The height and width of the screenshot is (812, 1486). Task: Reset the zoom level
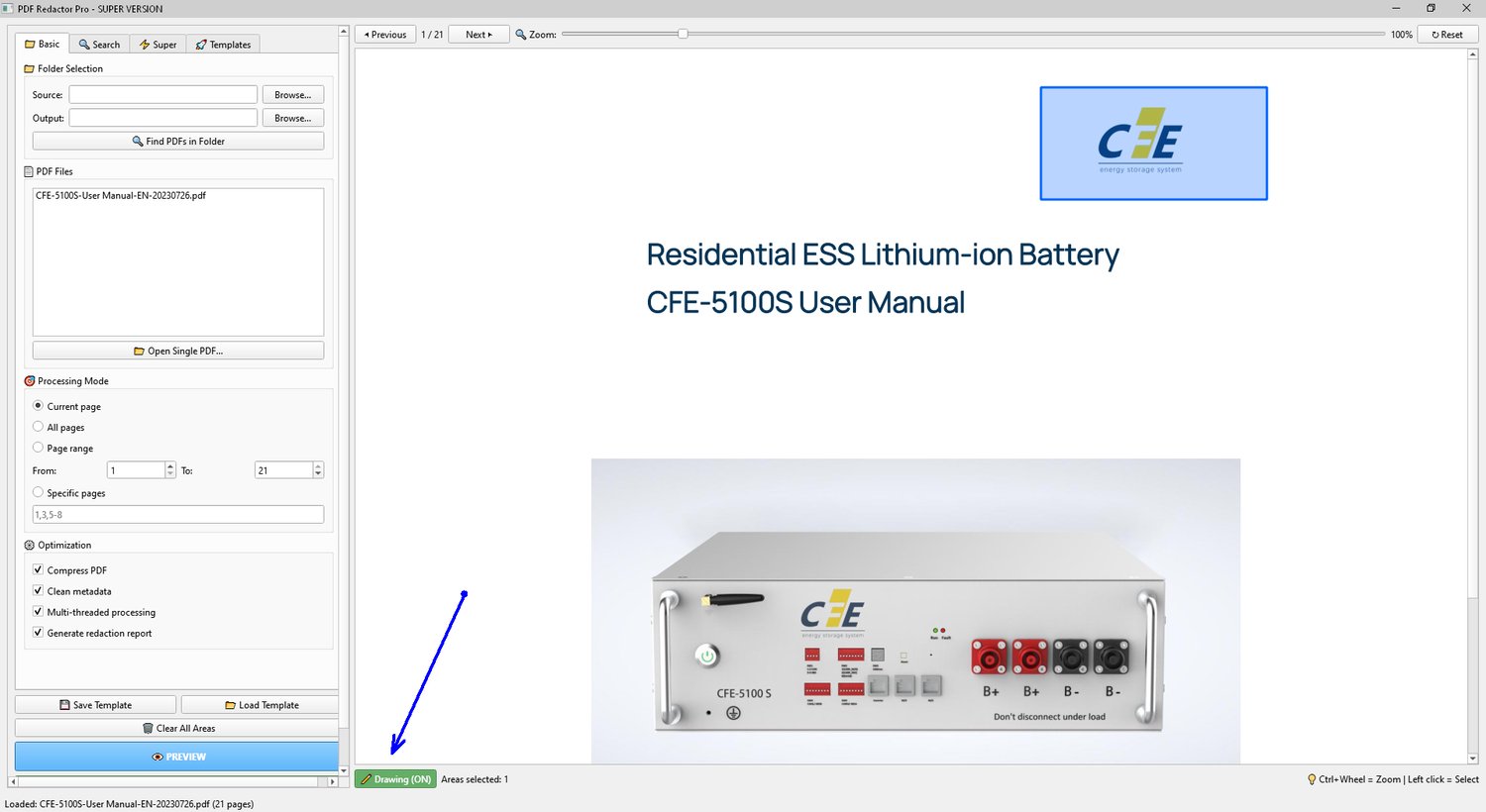pyautogui.click(x=1447, y=35)
